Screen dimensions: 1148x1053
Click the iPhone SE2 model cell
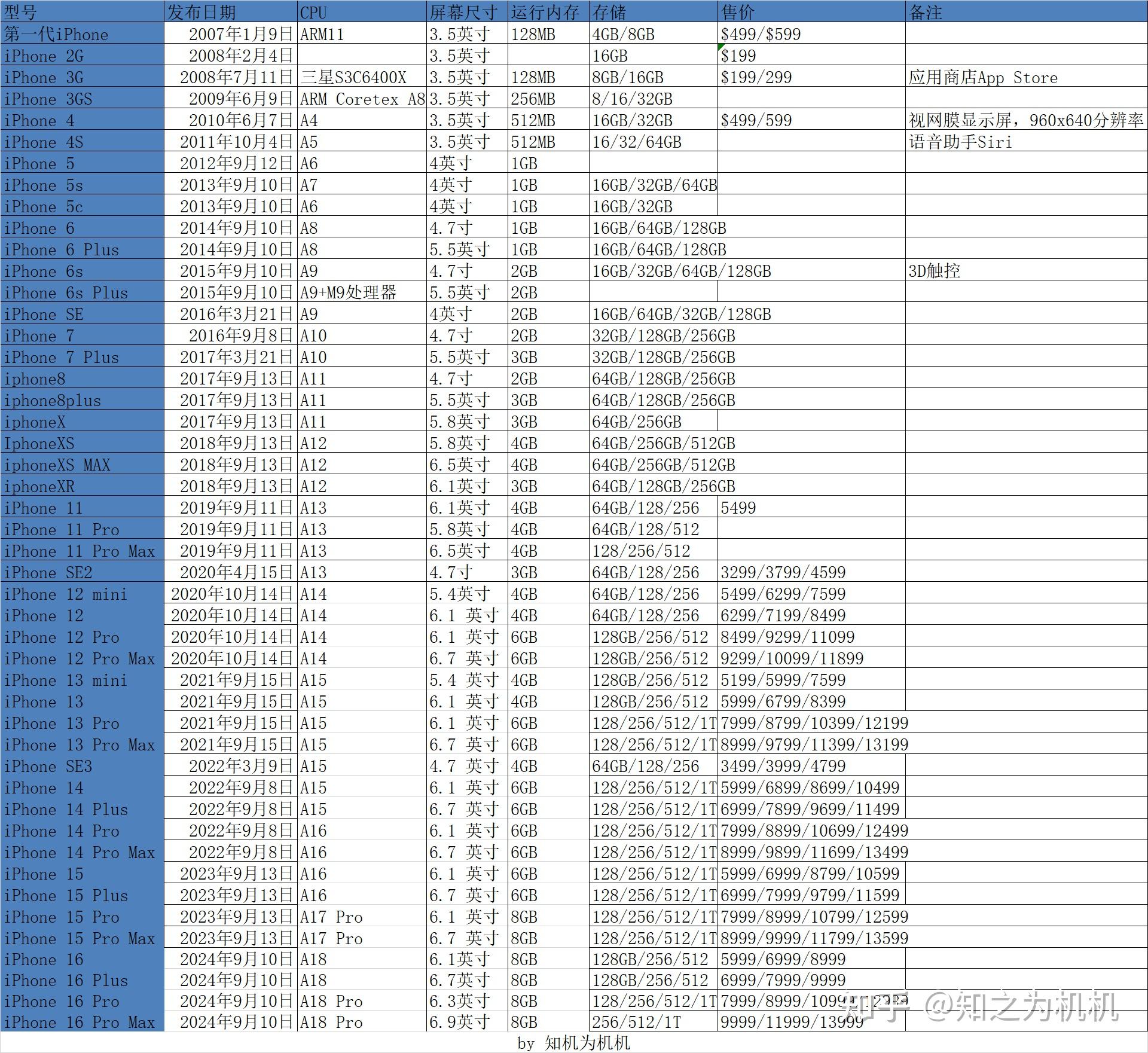point(83,572)
